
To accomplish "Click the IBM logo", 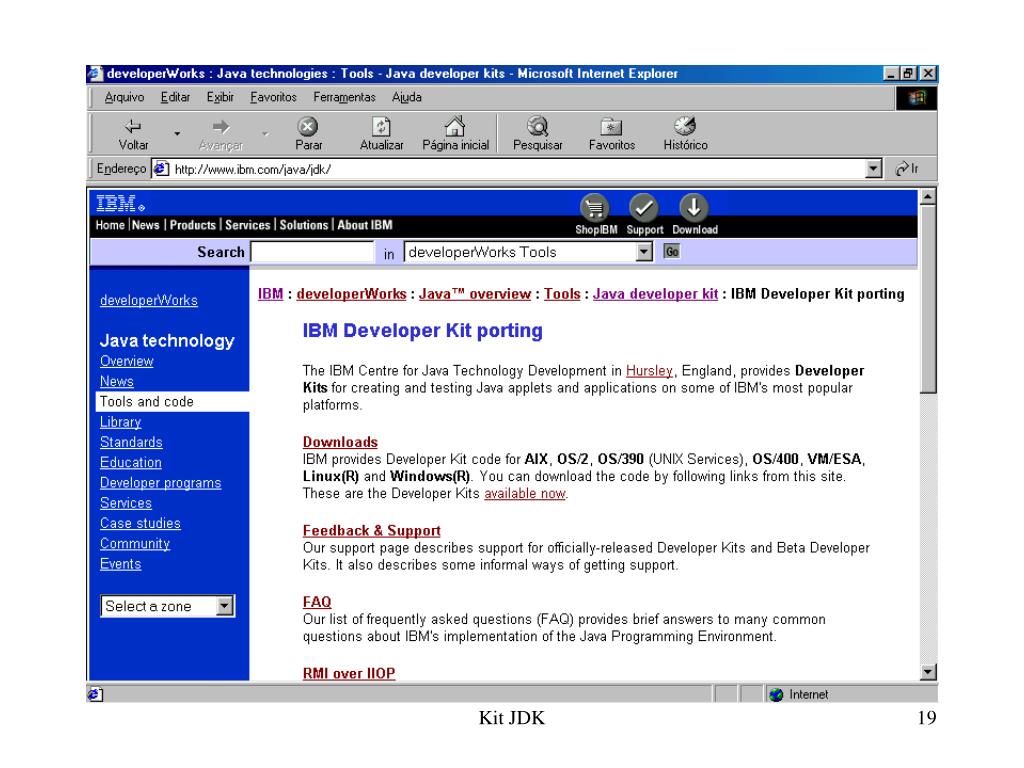I will pos(120,203).
